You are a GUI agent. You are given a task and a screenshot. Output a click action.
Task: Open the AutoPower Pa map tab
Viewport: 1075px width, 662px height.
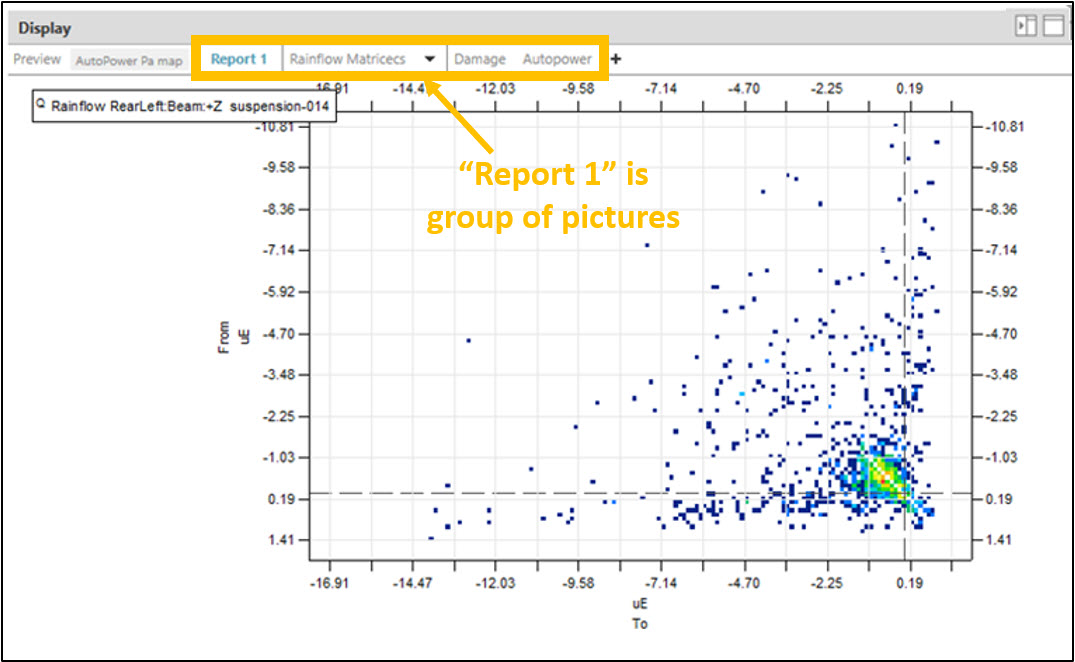129,60
